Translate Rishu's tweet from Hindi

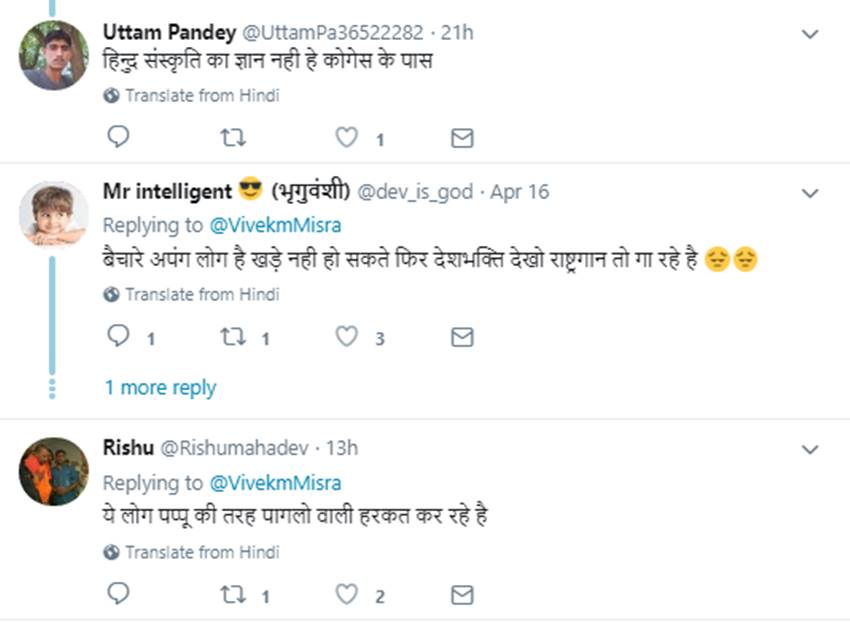tap(201, 552)
